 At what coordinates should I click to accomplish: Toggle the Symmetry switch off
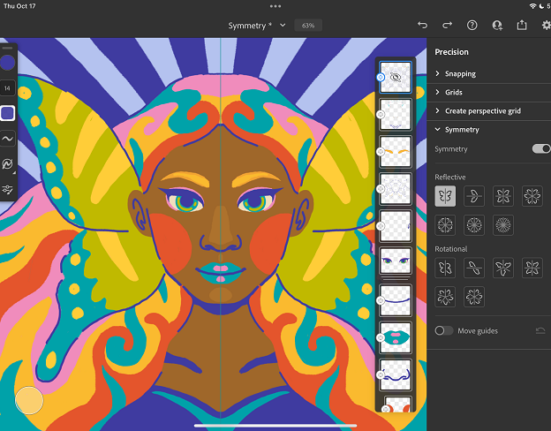pyautogui.click(x=541, y=149)
